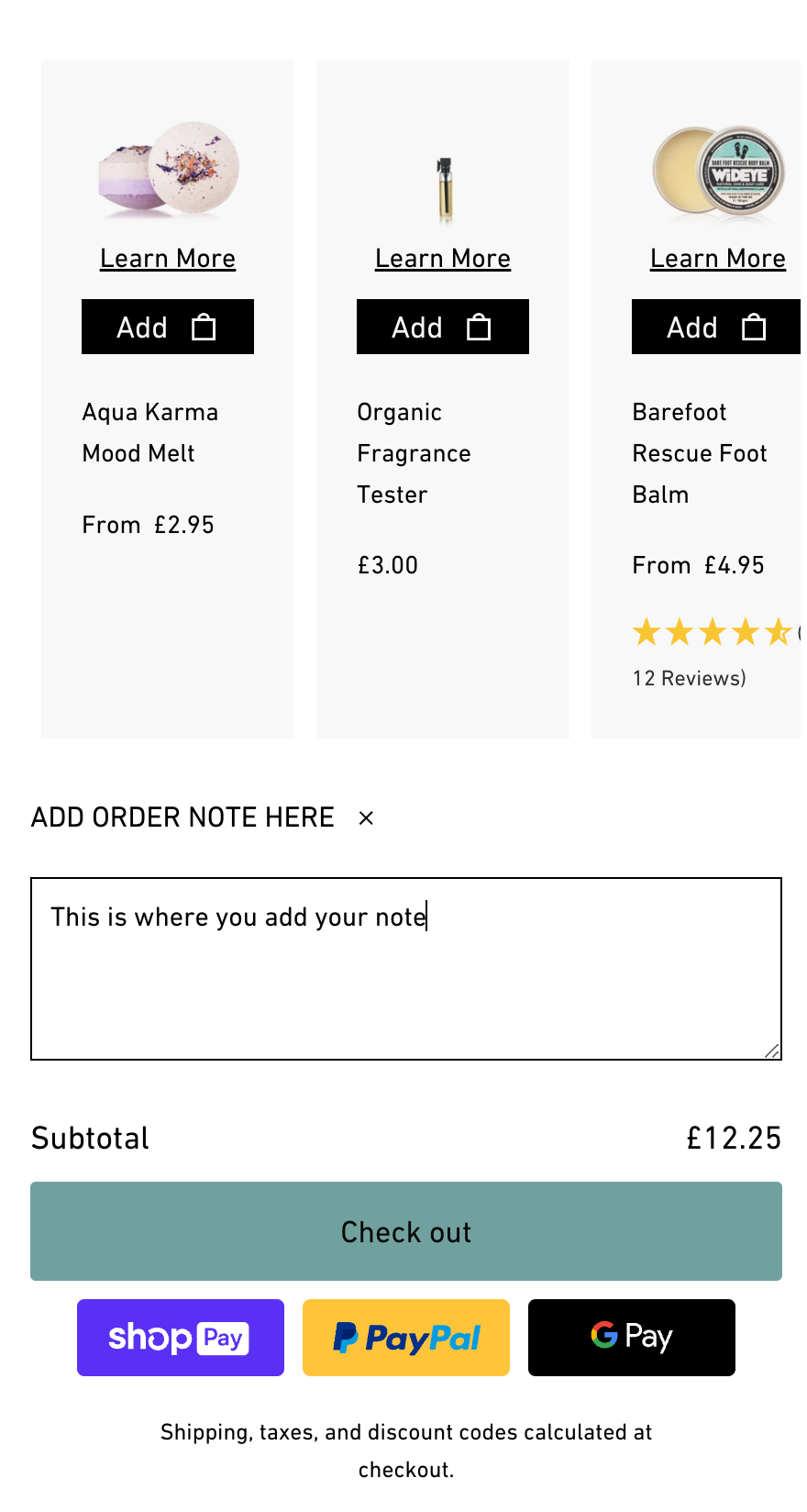Click the Wideye foot balm tin image
This screenshot has width=807, height=1512.
tap(719, 170)
